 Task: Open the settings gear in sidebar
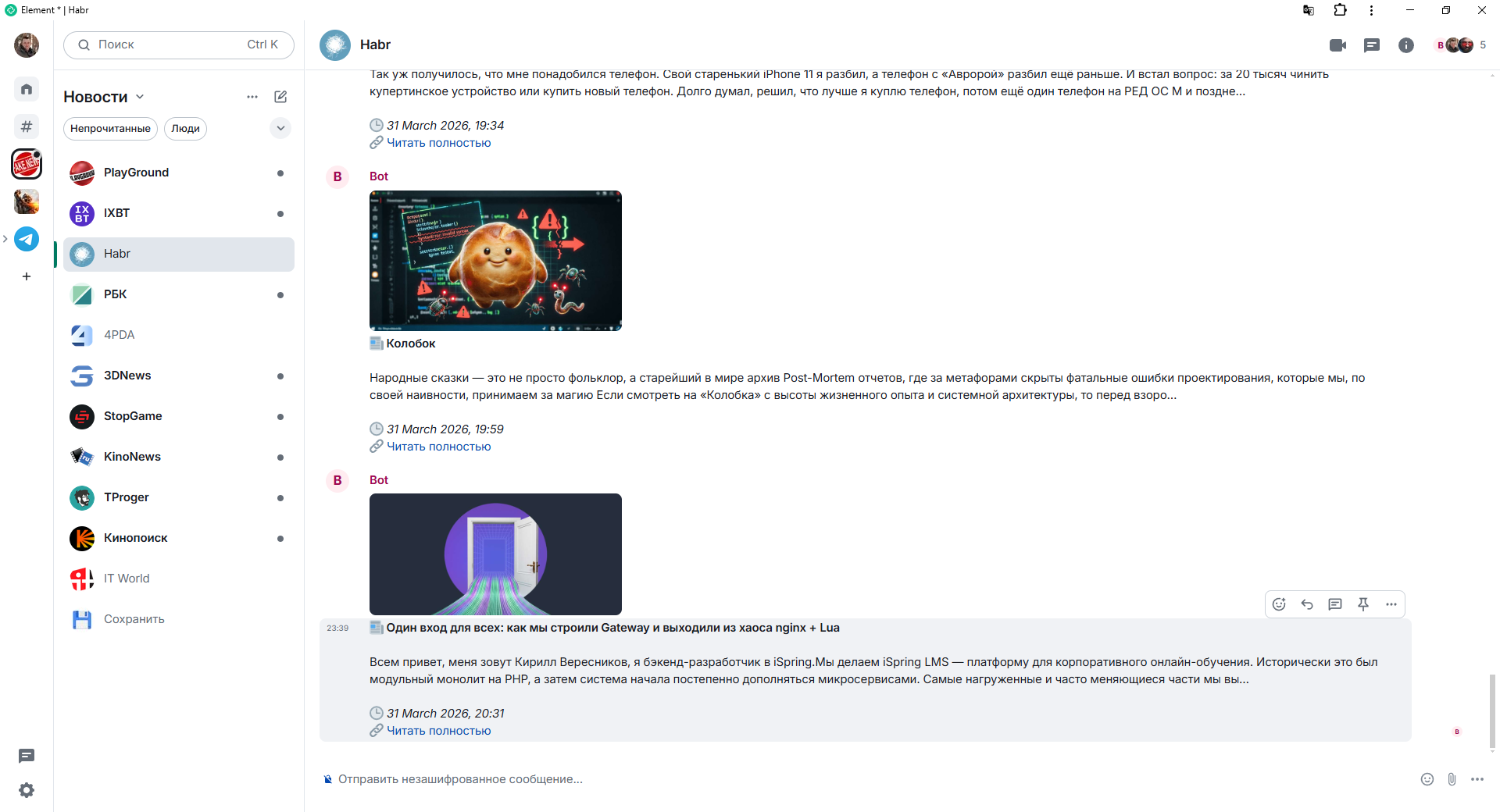point(27,790)
